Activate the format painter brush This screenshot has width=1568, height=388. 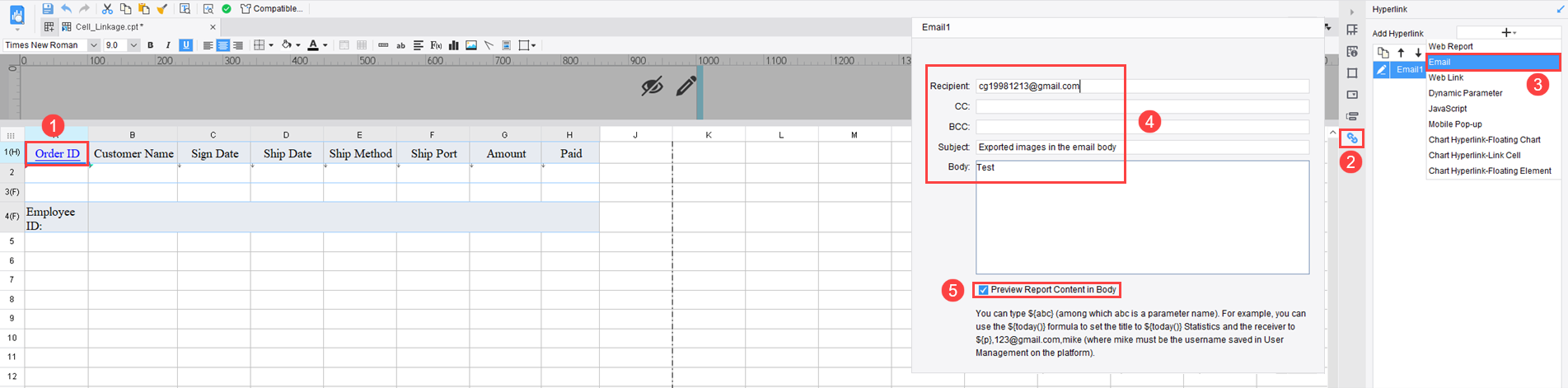(x=161, y=8)
